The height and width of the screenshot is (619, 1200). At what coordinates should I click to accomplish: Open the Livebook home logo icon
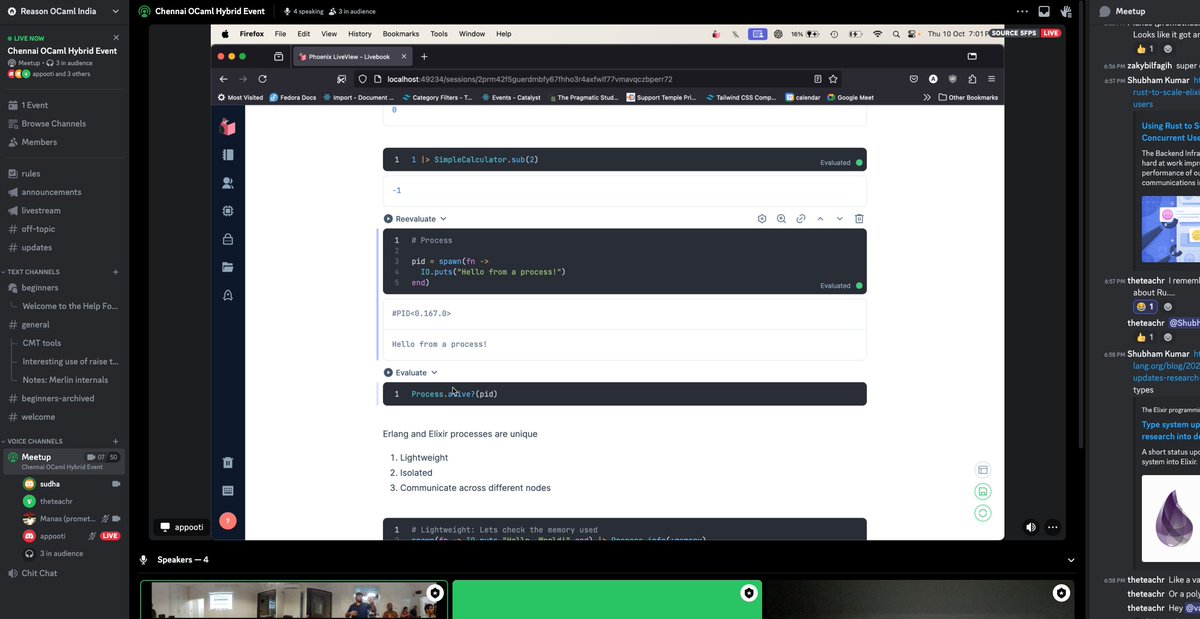(228, 127)
